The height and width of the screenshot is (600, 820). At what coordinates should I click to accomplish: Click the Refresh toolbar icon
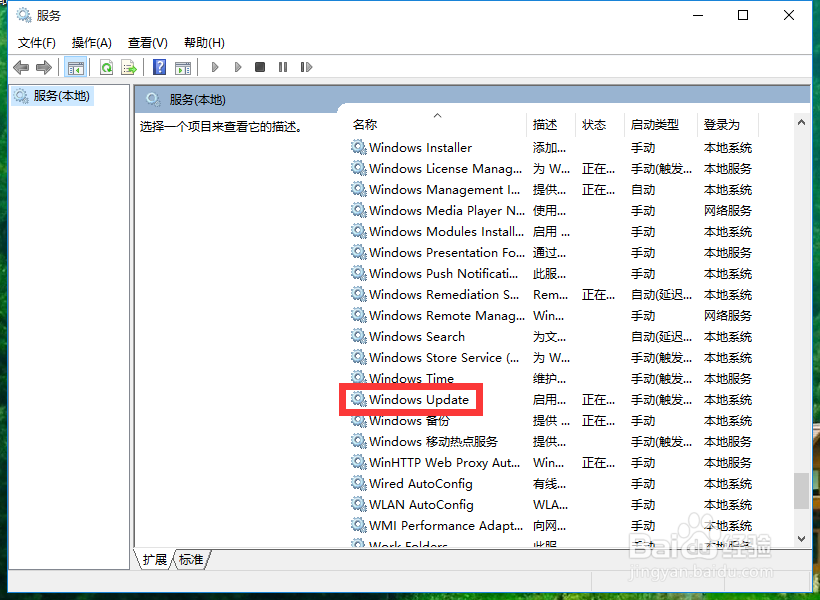coord(107,67)
